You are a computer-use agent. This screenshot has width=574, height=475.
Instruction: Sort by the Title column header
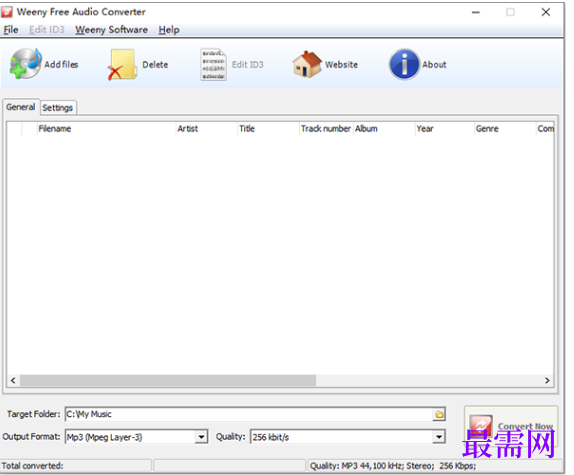coord(268,129)
